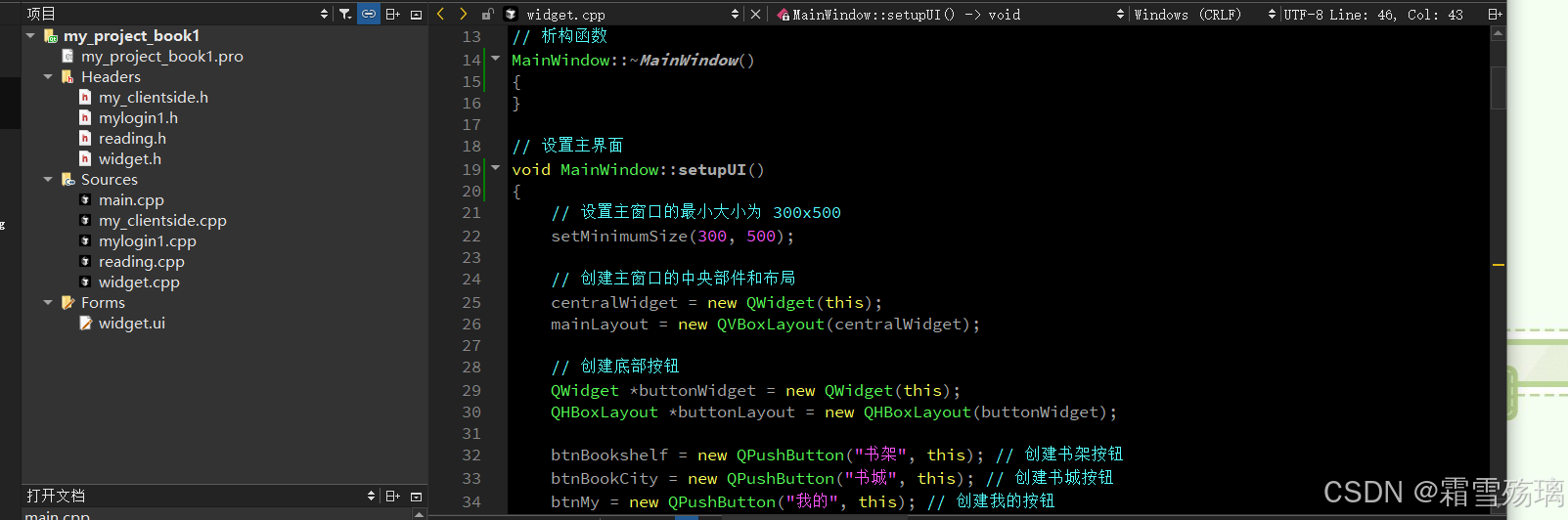Open the project tree filter icon

(x=345, y=14)
